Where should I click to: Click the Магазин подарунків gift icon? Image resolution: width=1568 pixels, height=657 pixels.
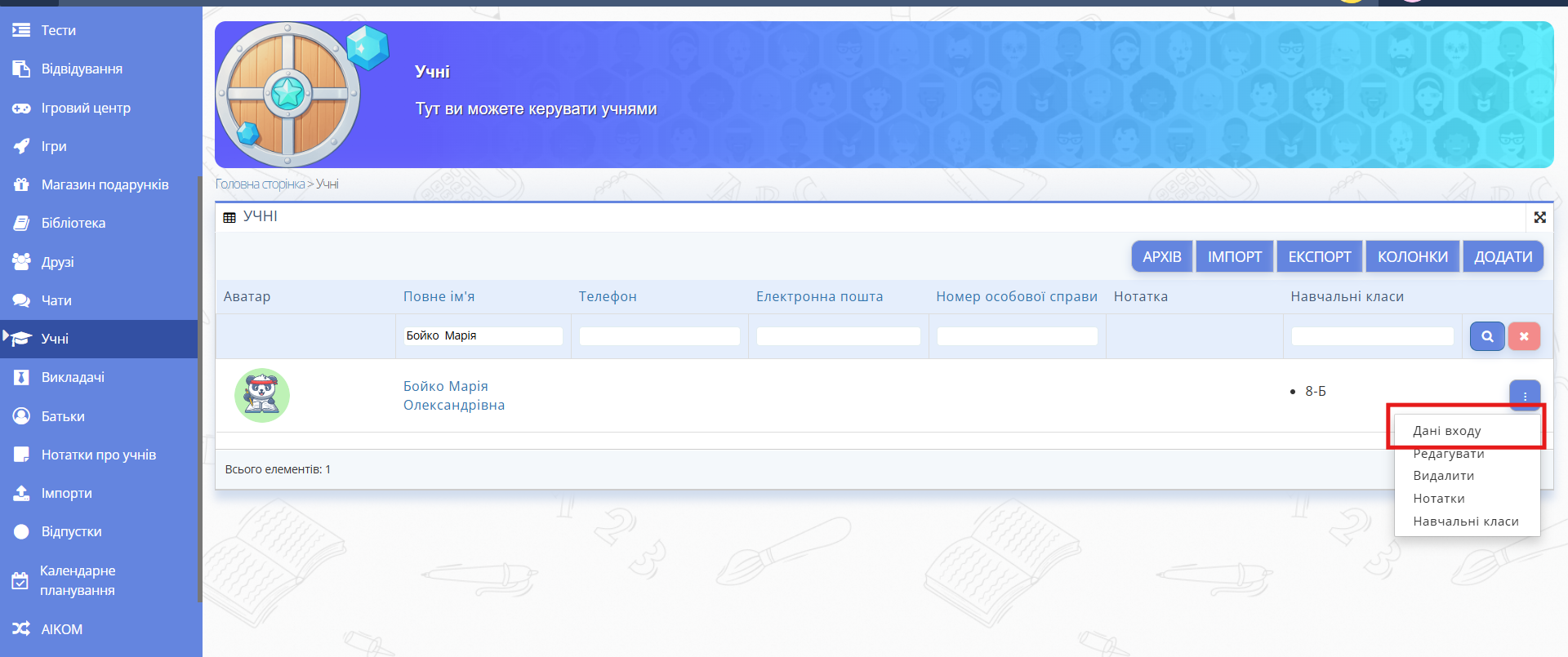pyautogui.click(x=21, y=184)
